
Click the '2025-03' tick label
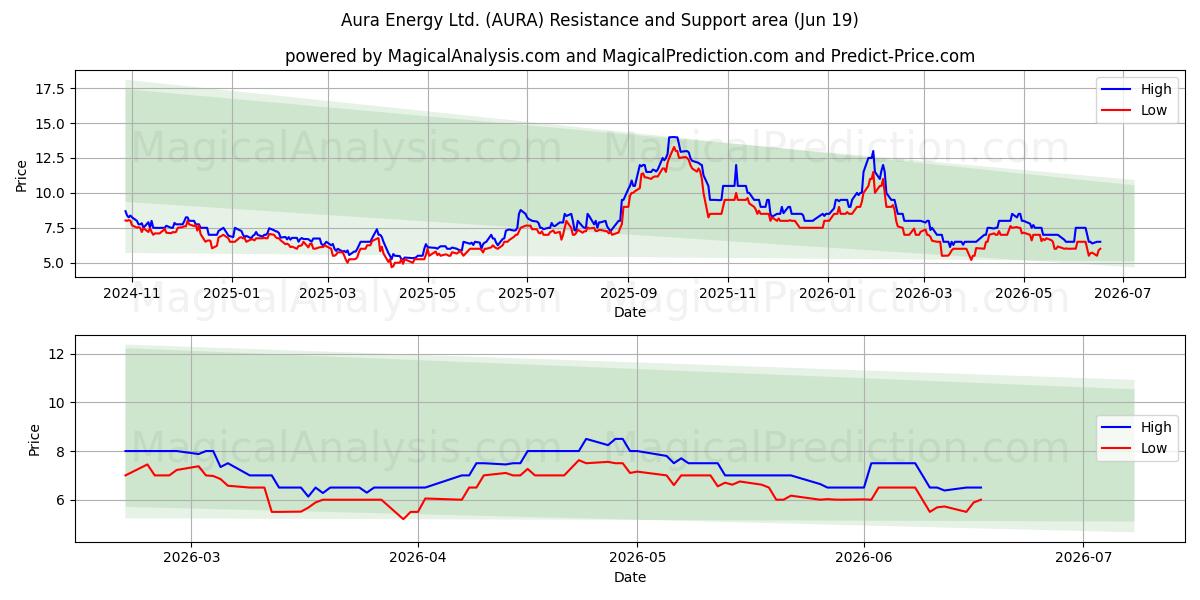[x=329, y=293]
